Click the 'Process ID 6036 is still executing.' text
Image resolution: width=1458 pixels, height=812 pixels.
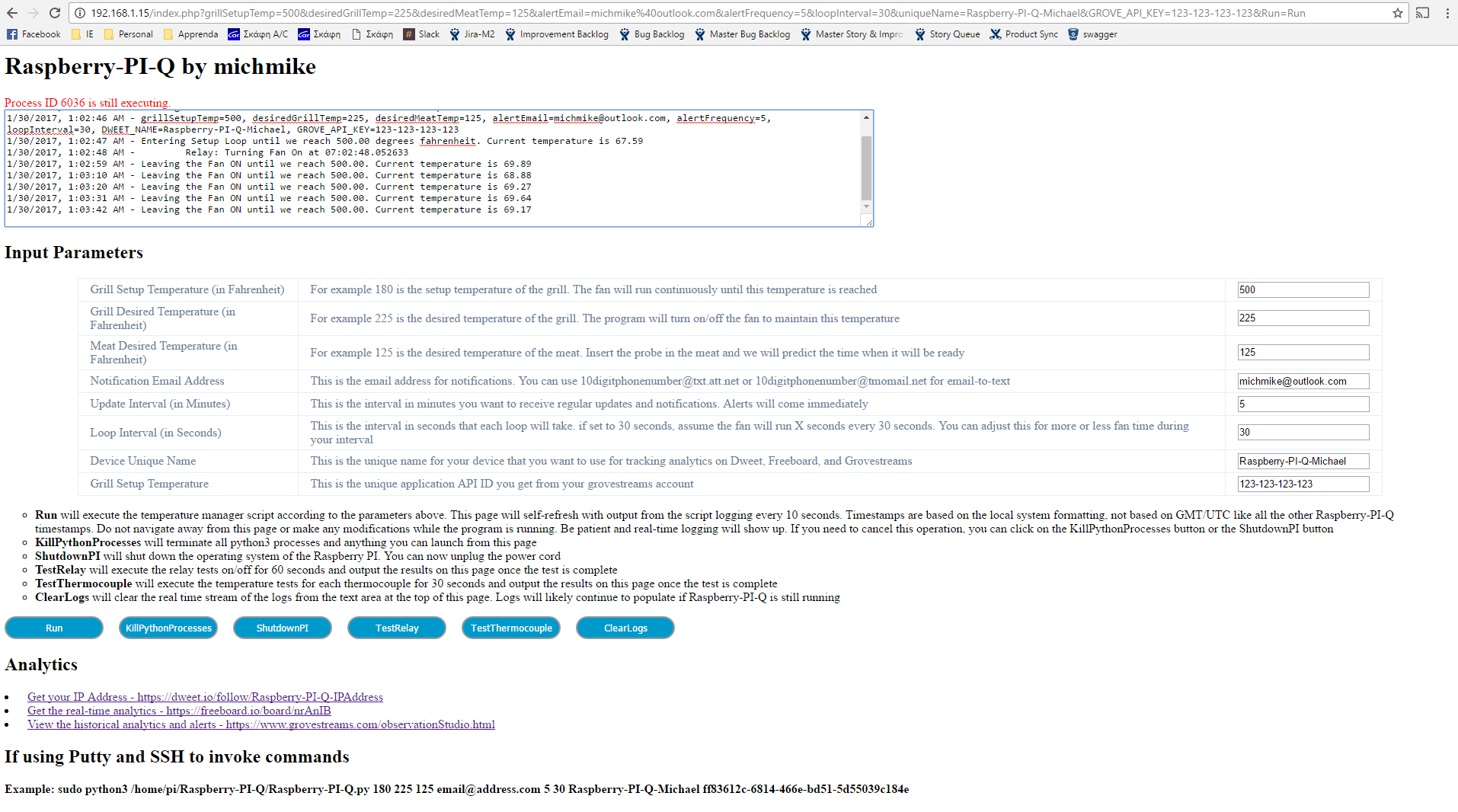click(88, 103)
